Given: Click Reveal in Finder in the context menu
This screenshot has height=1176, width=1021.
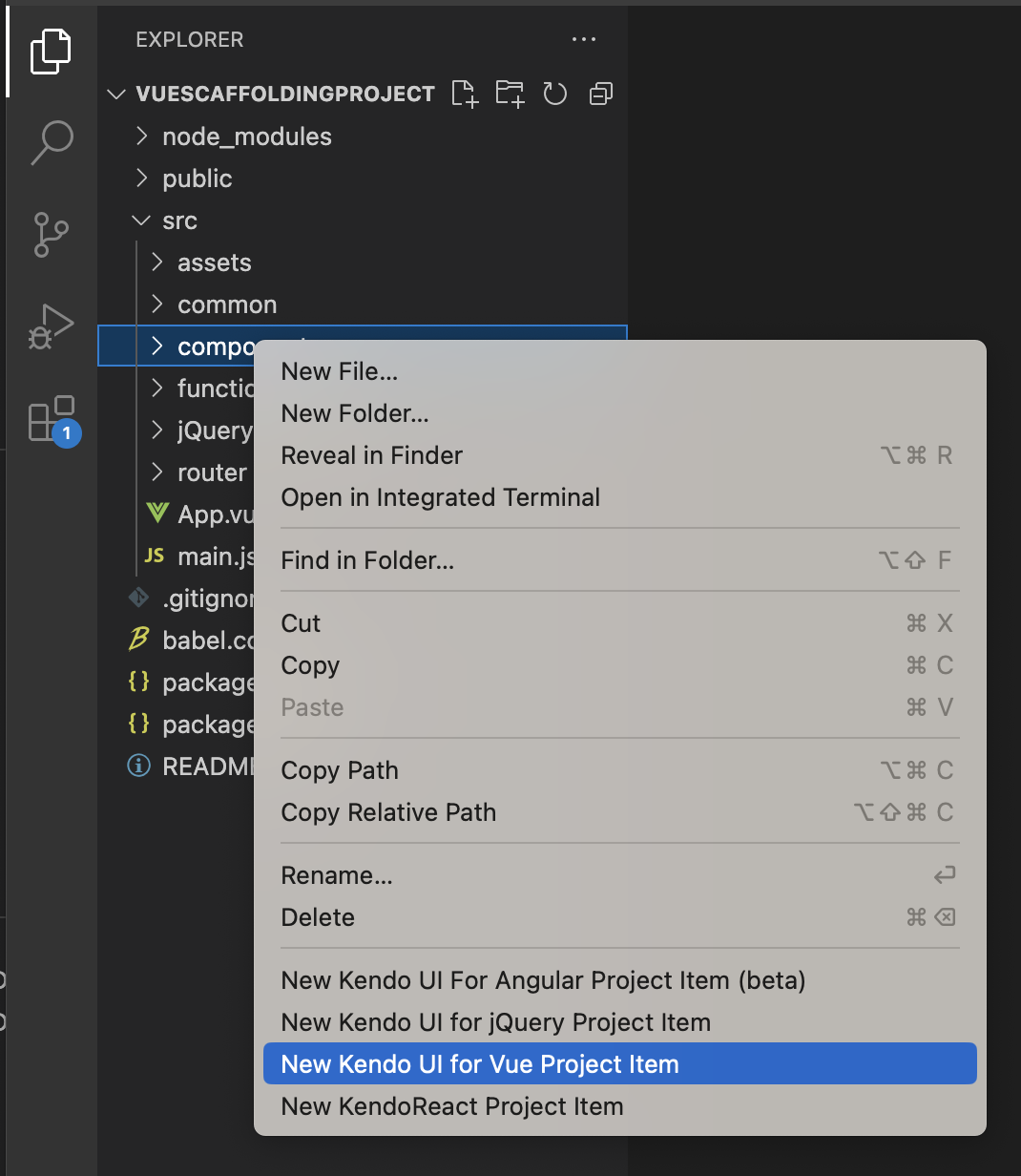Looking at the screenshot, I should click(371, 455).
